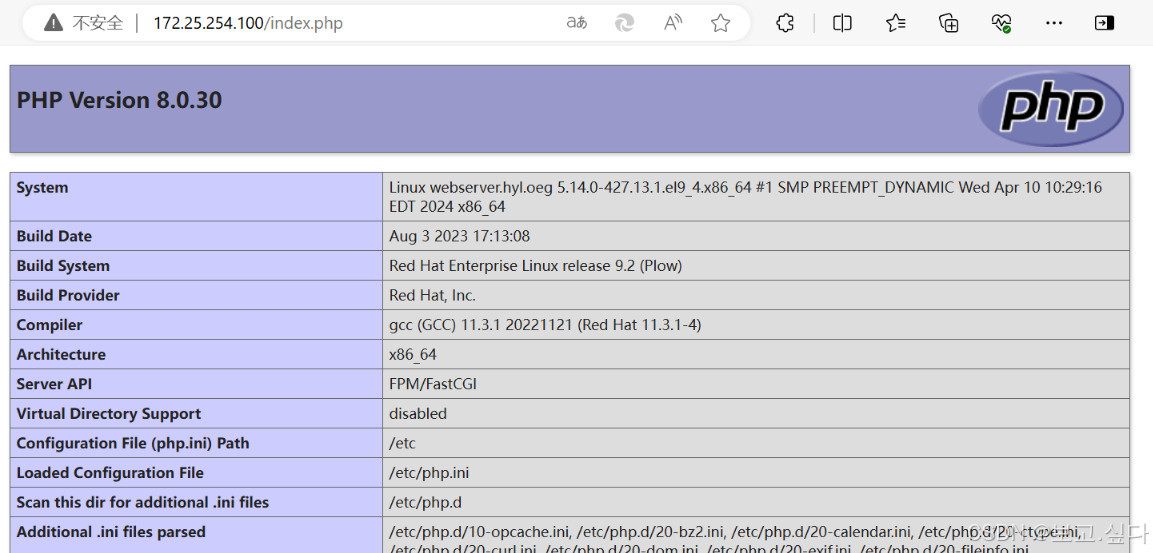Click the address bar URL 172.25.254.100/index.php
The height and width of the screenshot is (553, 1153).
pos(248,24)
